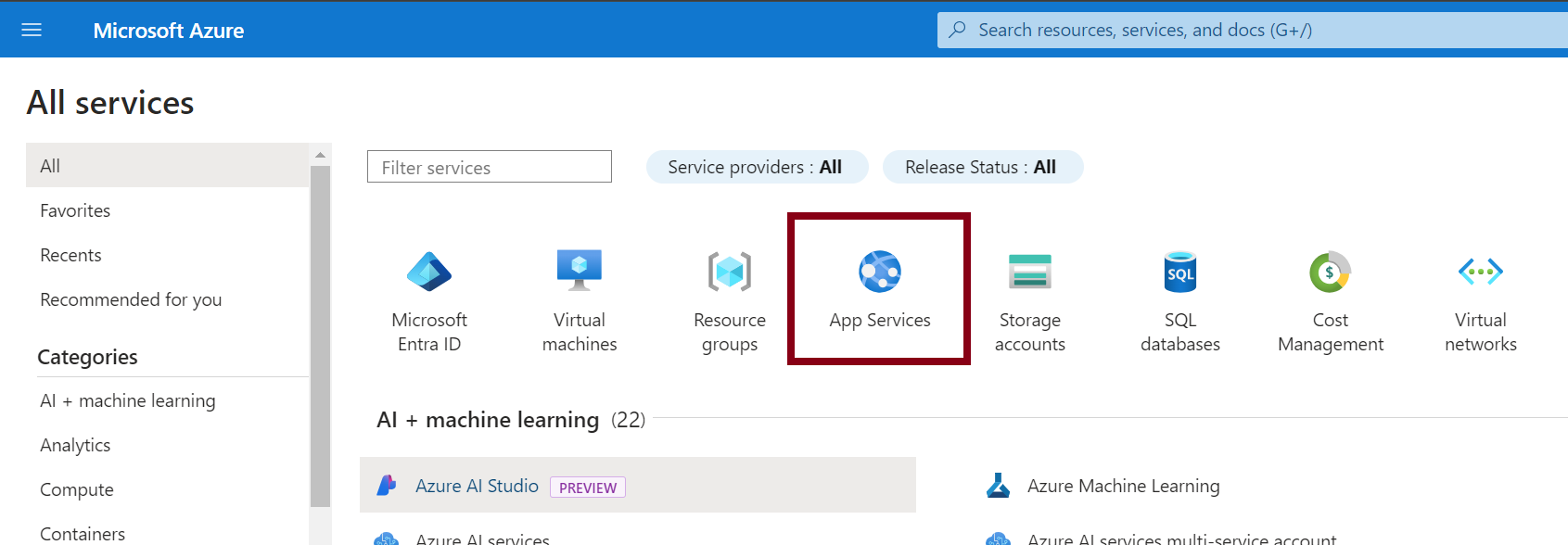Go to Microsoft Azure home link

(x=169, y=31)
